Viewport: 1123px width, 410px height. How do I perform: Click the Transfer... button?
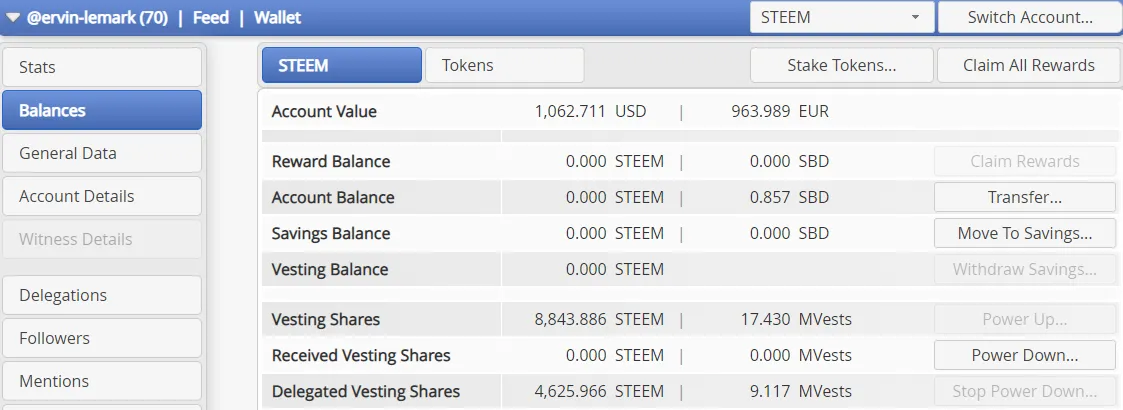click(x=1025, y=197)
